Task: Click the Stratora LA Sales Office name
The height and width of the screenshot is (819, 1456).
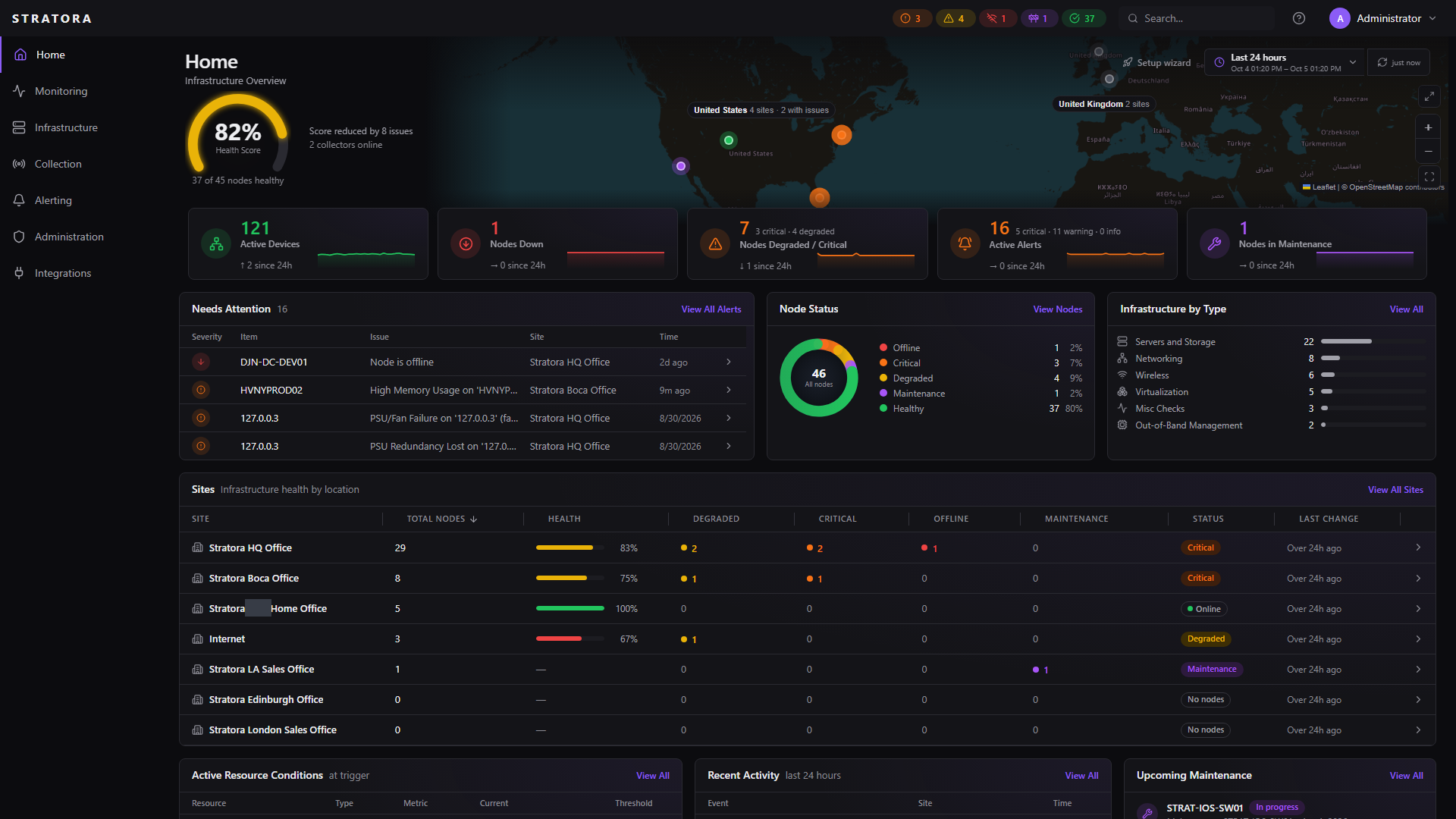Action: tap(262, 669)
